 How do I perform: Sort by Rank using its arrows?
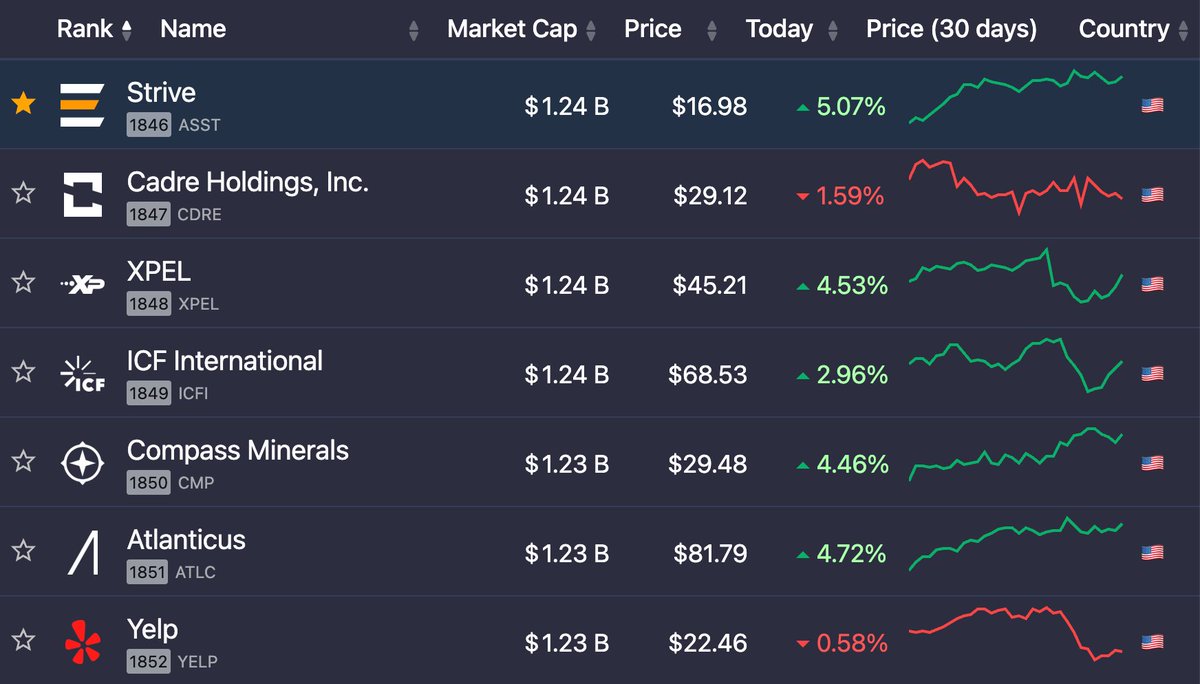126,31
